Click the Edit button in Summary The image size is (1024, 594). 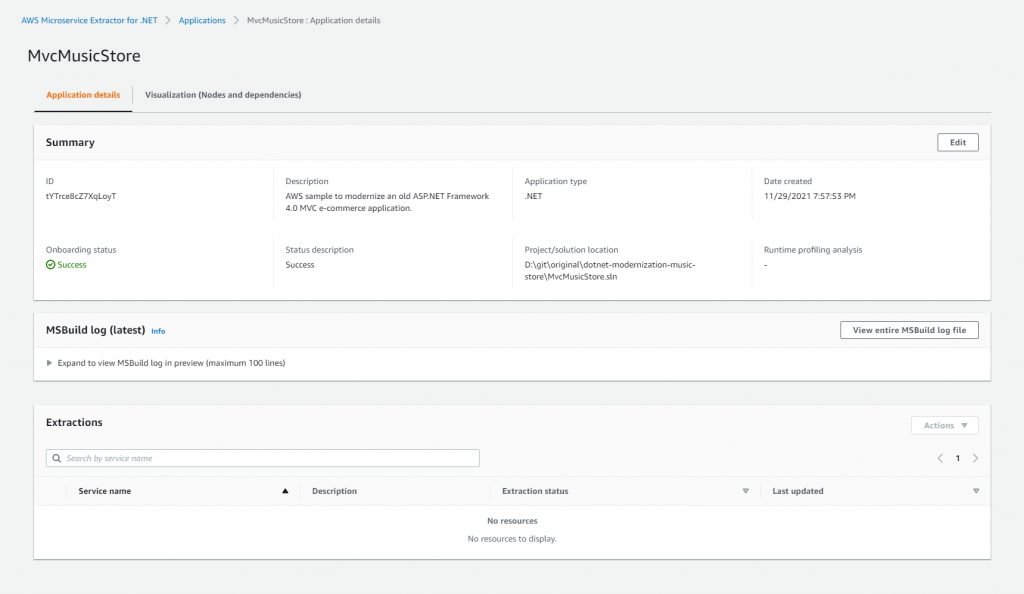click(x=957, y=142)
